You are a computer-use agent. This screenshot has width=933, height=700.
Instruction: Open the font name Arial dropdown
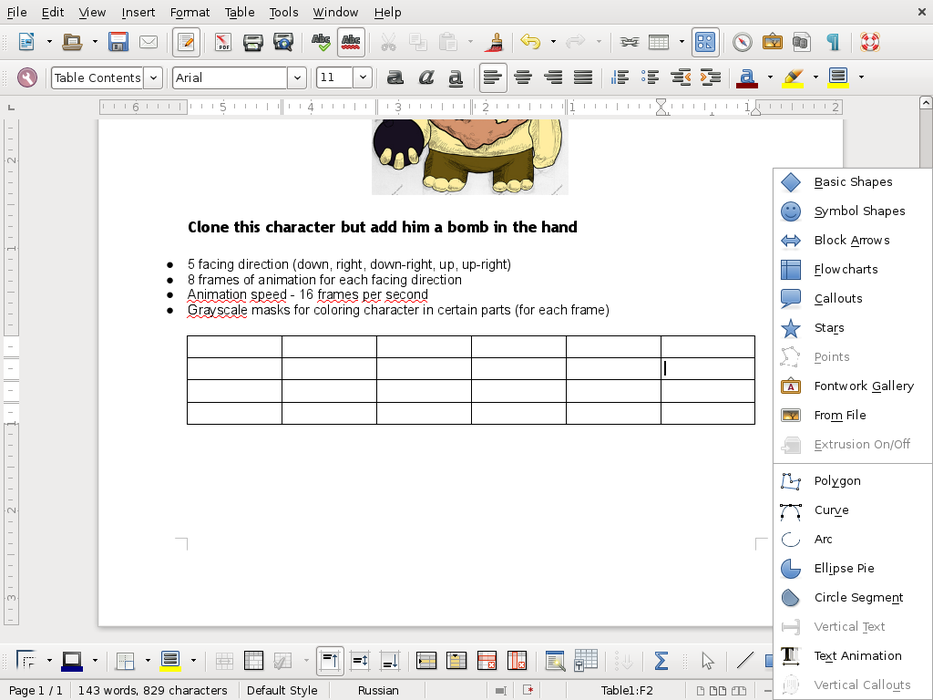pyautogui.click(x=297, y=77)
